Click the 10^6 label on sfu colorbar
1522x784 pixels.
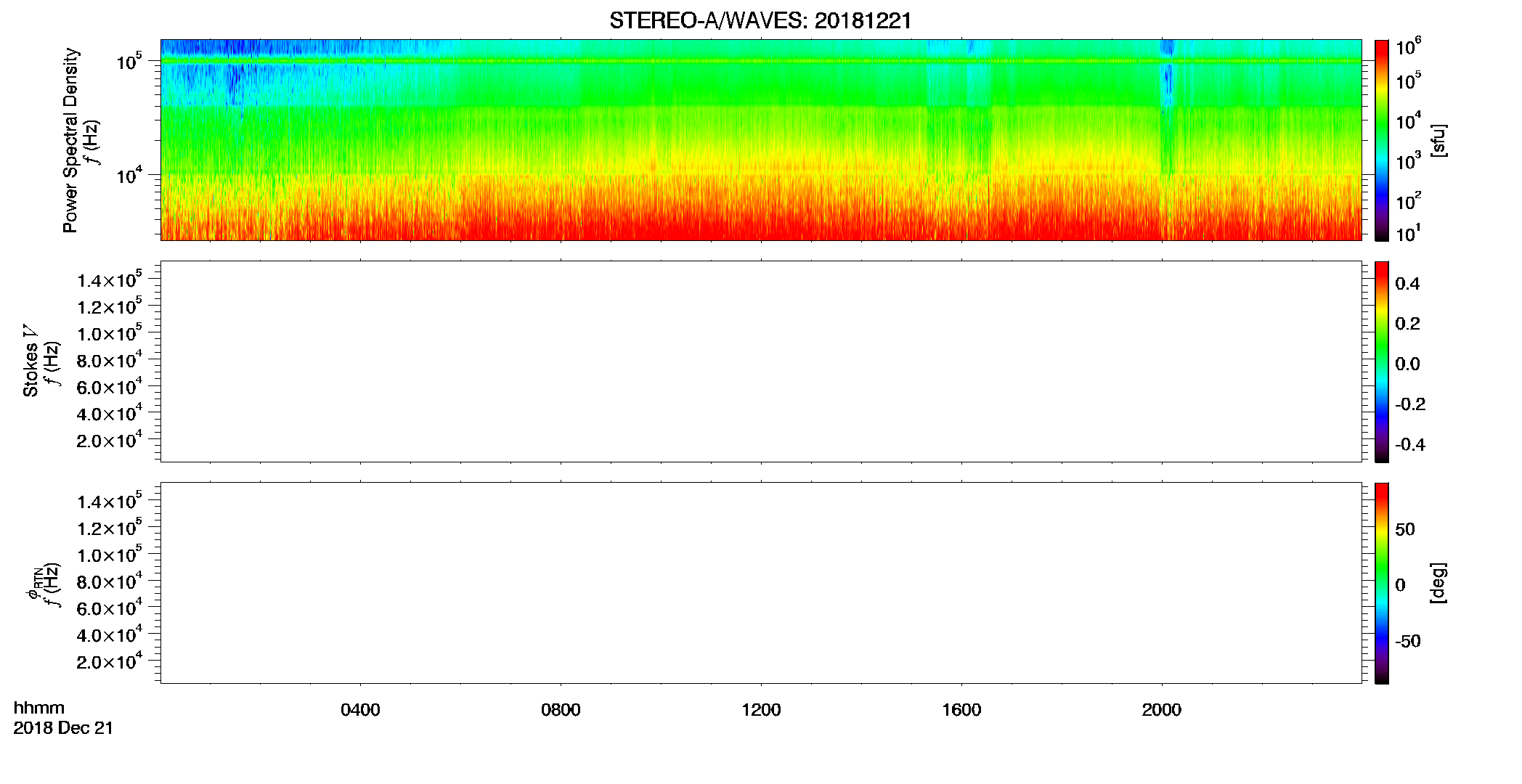(x=1408, y=46)
